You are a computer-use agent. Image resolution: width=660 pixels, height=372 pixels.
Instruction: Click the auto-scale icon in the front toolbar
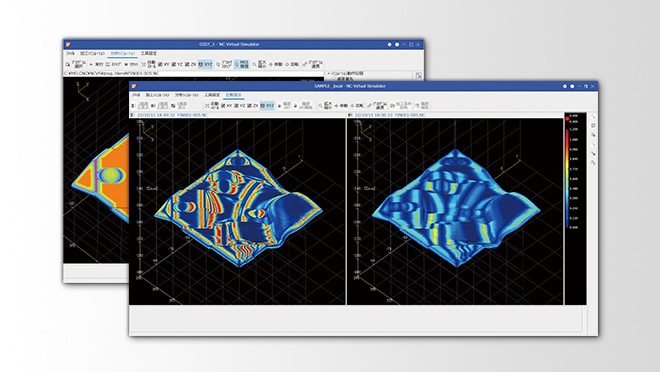click(213, 105)
